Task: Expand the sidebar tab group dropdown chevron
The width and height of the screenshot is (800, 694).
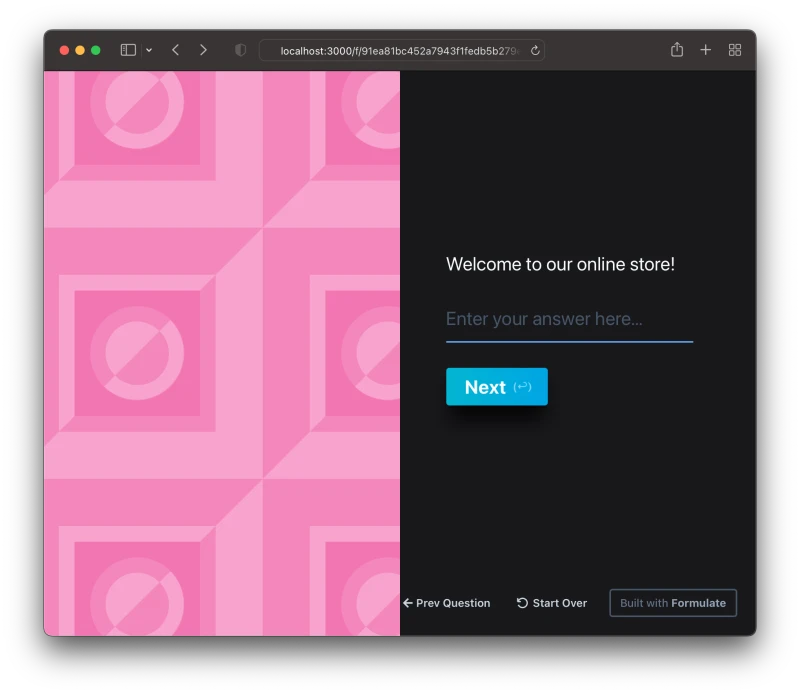Action: (x=149, y=50)
